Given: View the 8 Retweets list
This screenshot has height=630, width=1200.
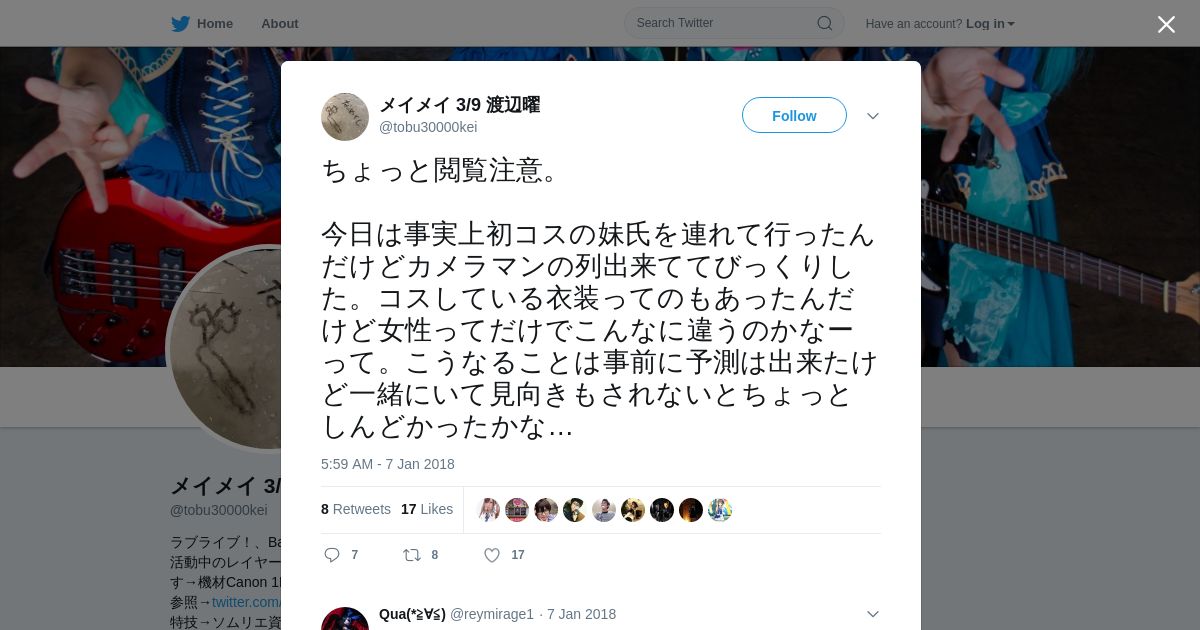Looking at the screenshot, I should (x=356, y=509).
